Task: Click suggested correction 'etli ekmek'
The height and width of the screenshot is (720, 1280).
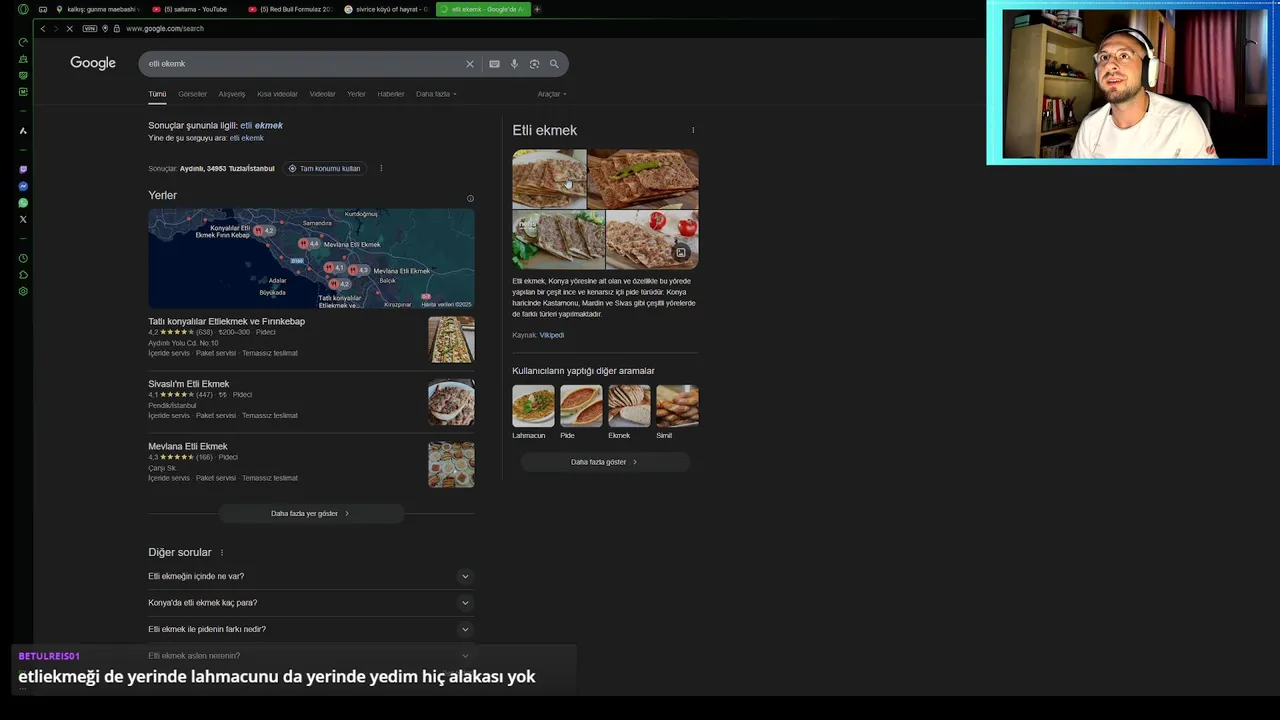Action: (x=261, y=125)
